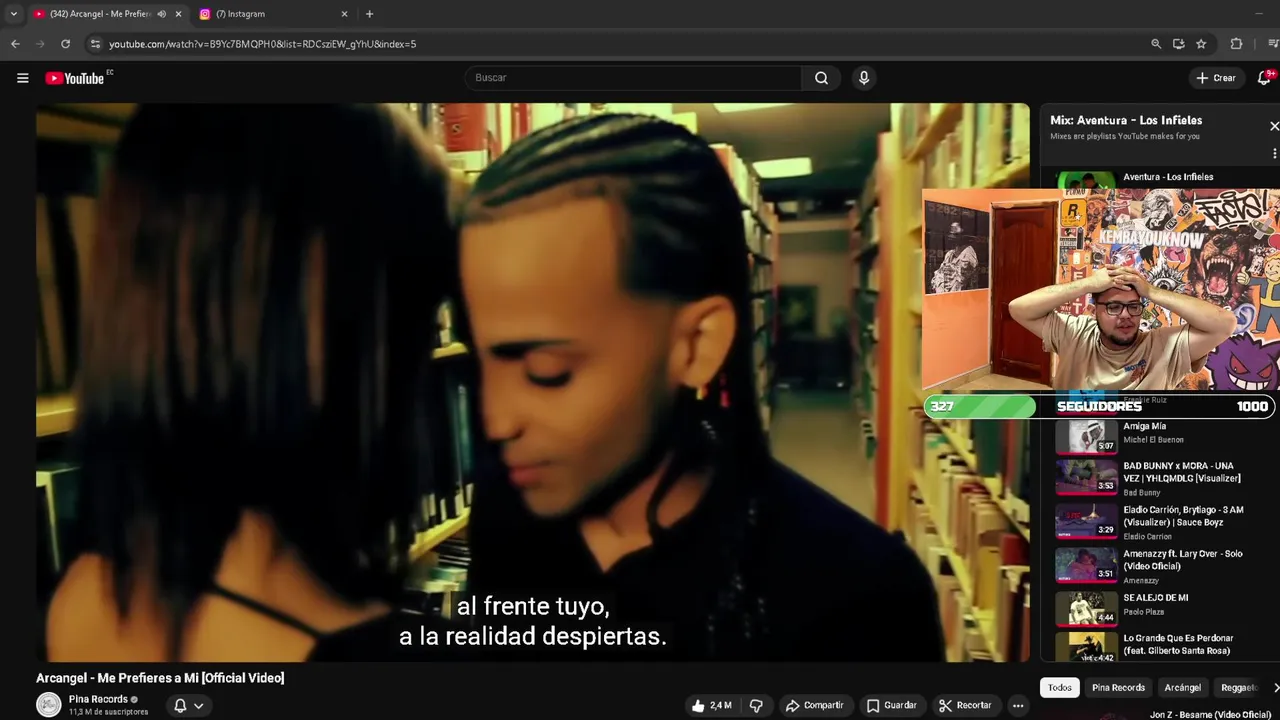Click the install app icon in the address bar
The height and width of the screenshot is (720, 1280).
click(1178, 44)
